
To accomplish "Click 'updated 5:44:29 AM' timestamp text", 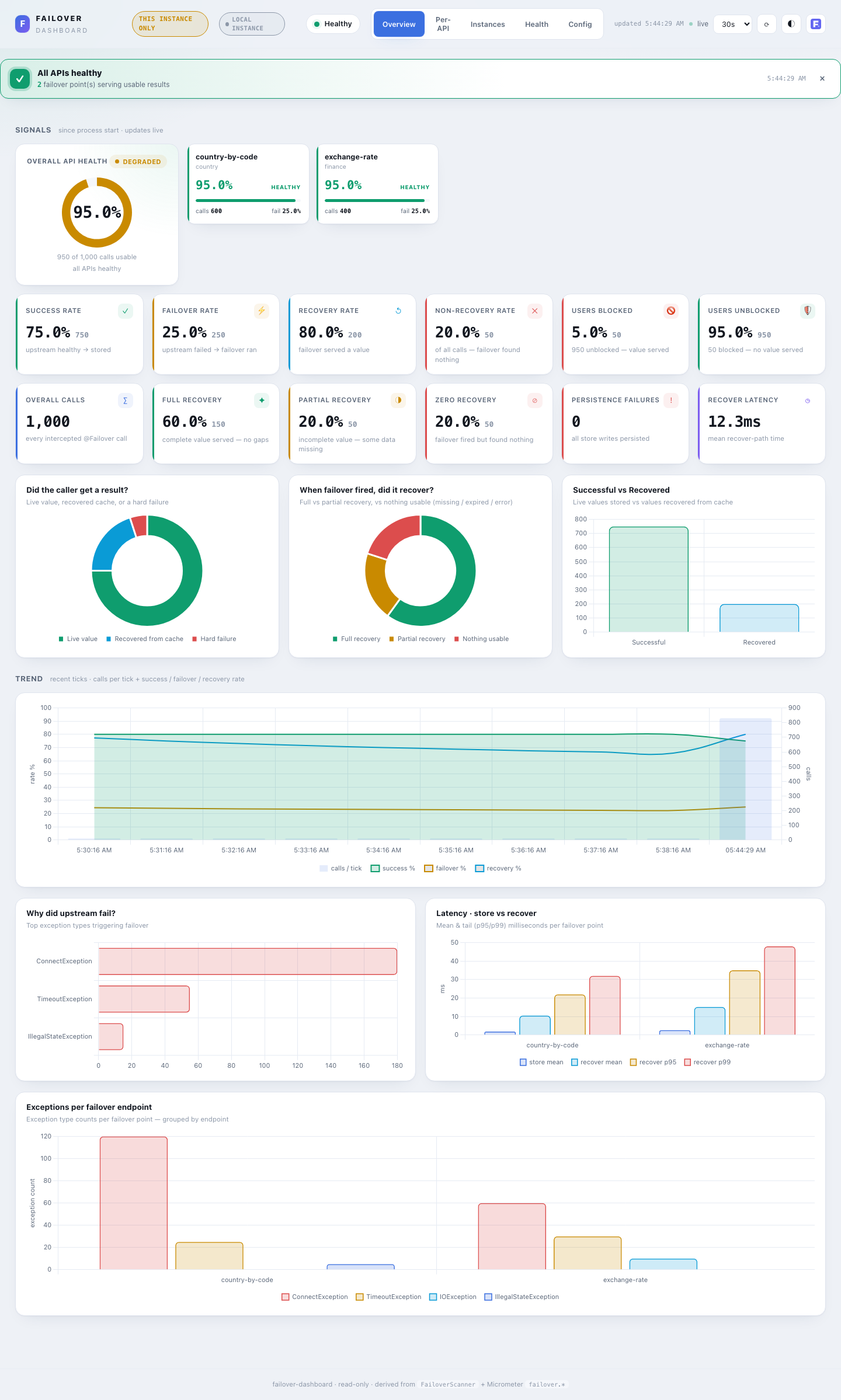I will point(649,24).
